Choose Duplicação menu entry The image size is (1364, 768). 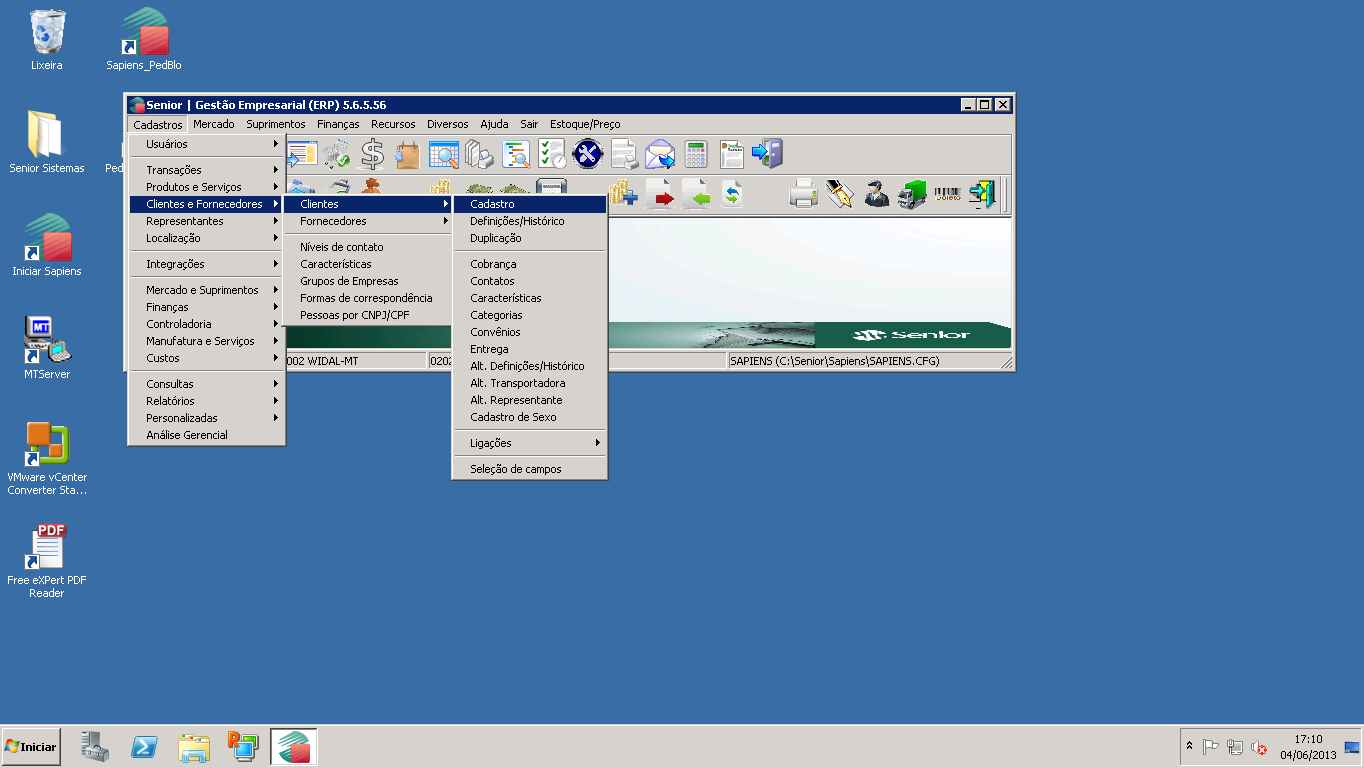(530, 238)
